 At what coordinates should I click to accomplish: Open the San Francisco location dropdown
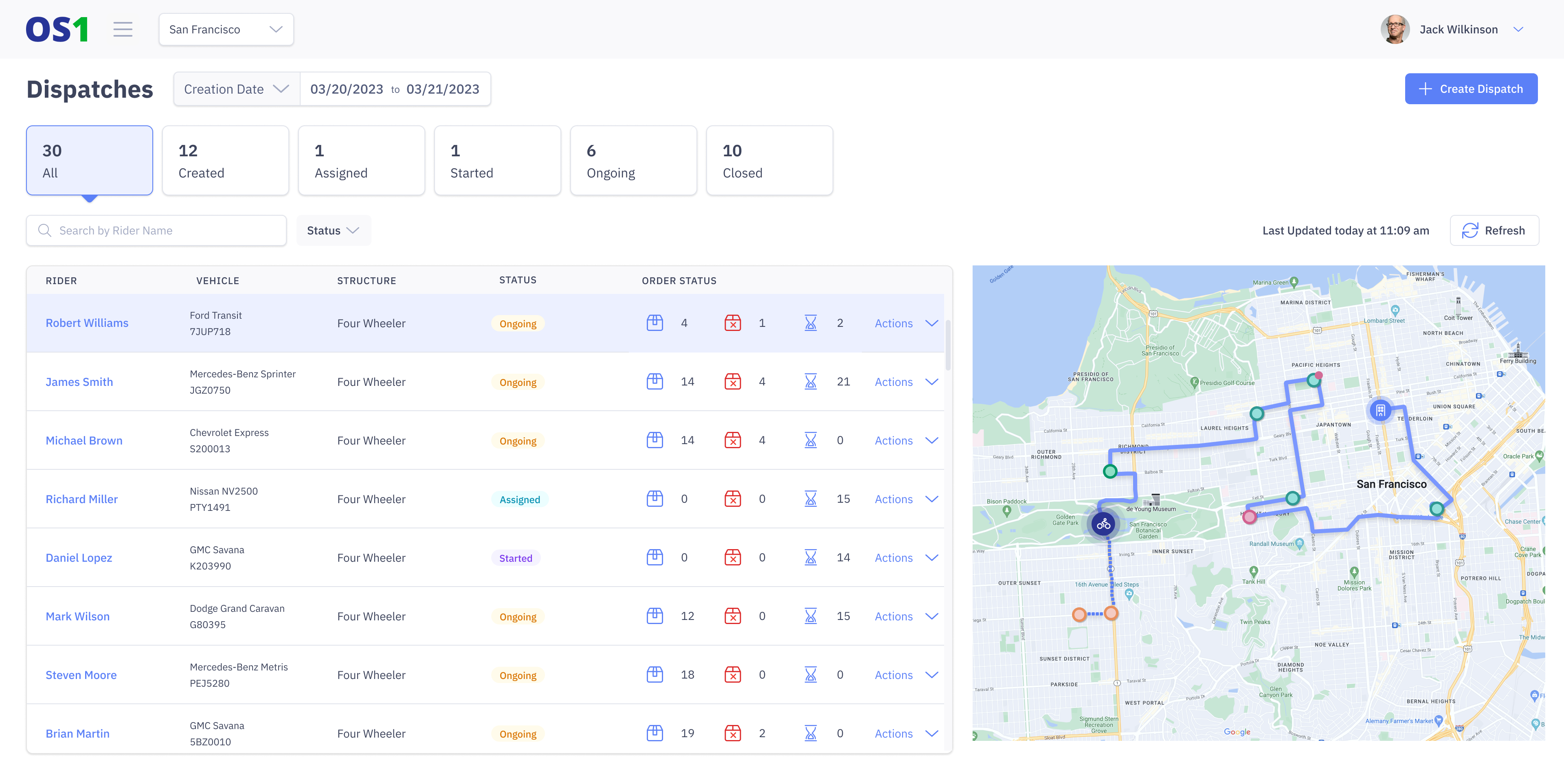pos(226,28)
